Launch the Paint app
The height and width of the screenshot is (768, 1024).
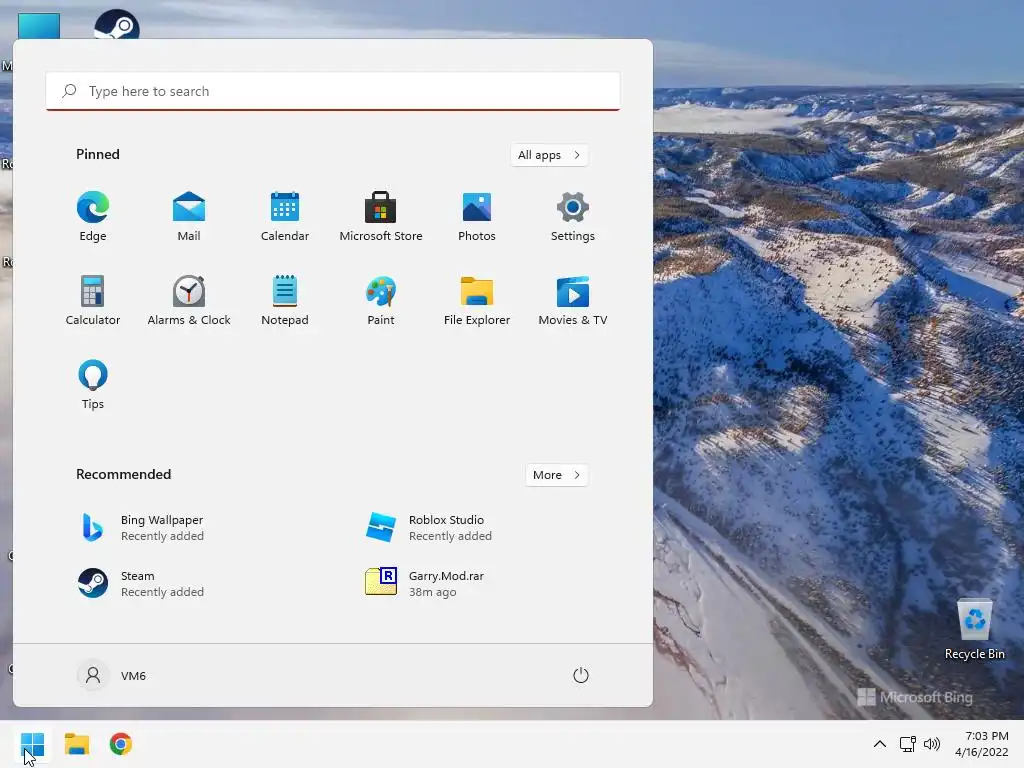(381, 300)
